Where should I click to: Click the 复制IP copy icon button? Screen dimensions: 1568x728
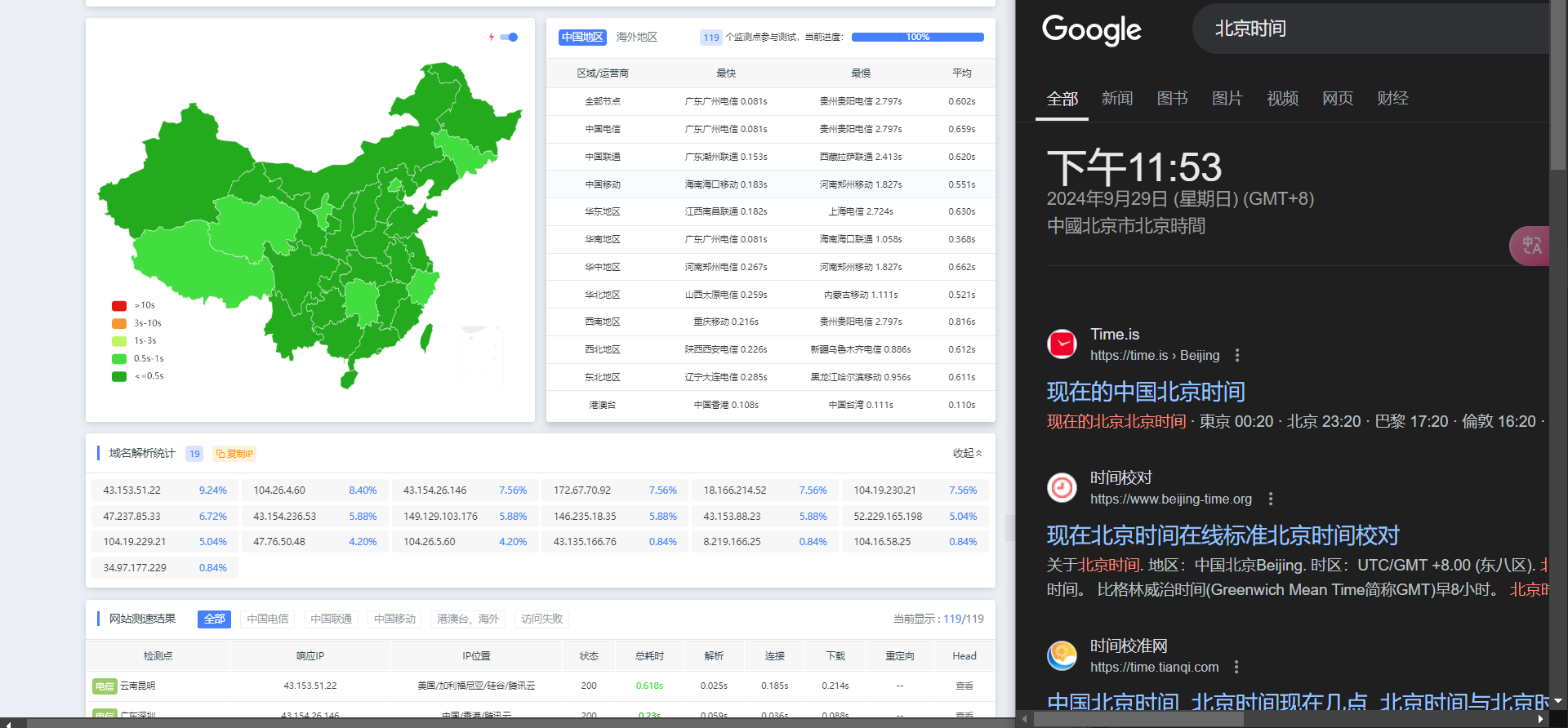(x=235, y=454)
